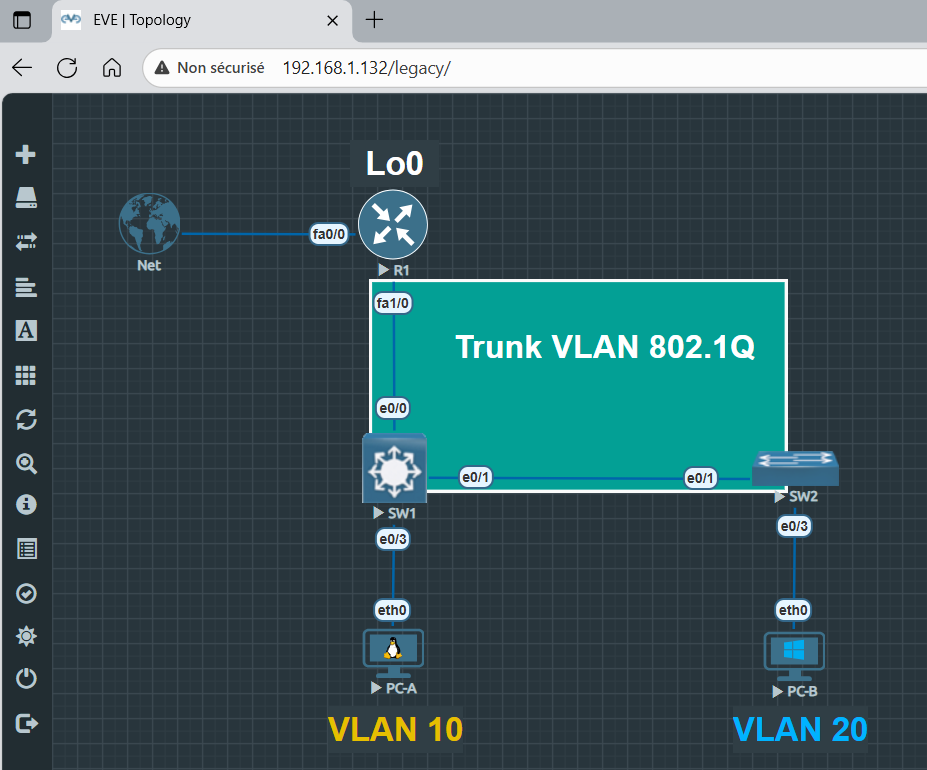The image size is (927, 770).
Task: Open Lab details list icon in sidebar
Action: 27,549
